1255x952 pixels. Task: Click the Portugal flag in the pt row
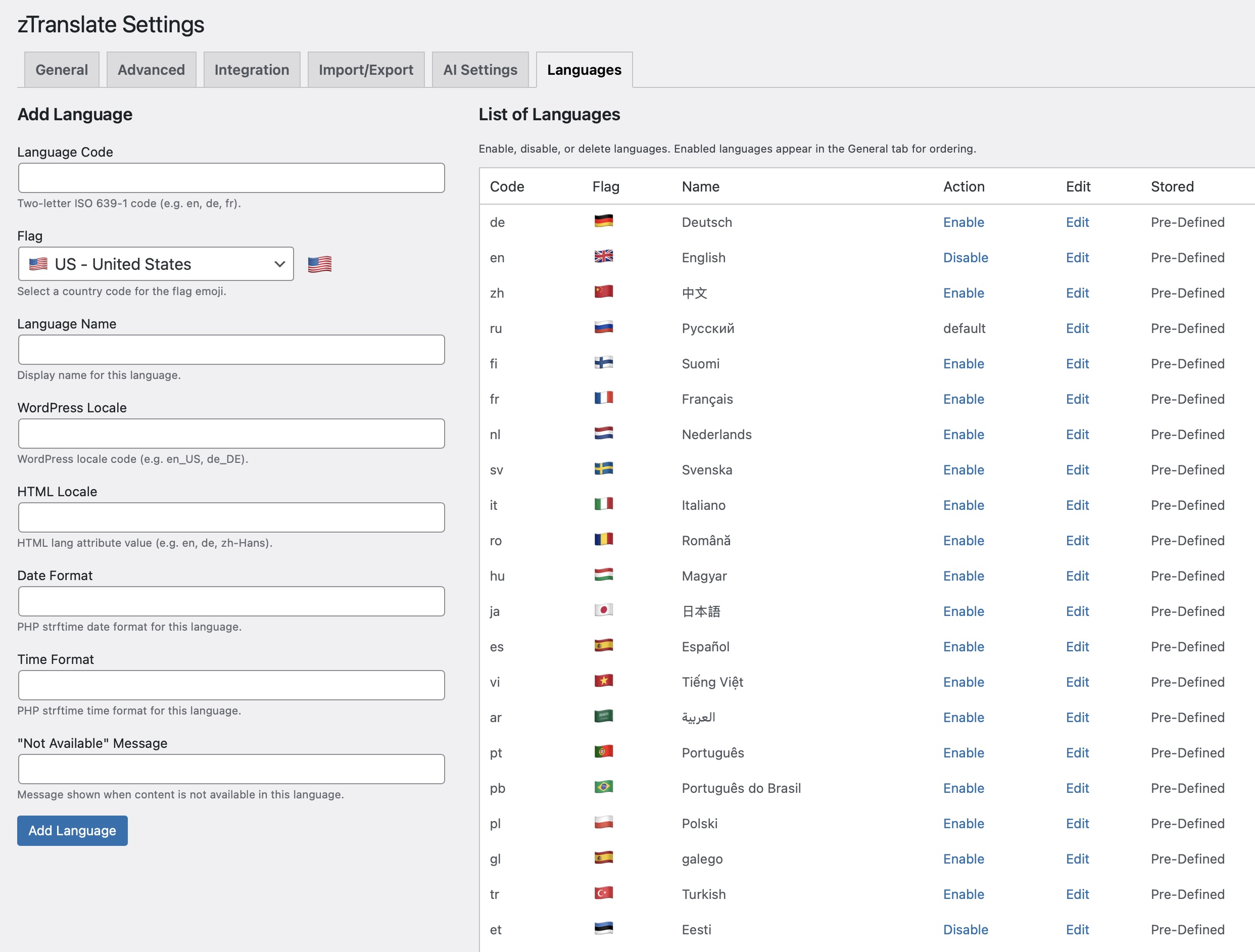tap(603, 751)
